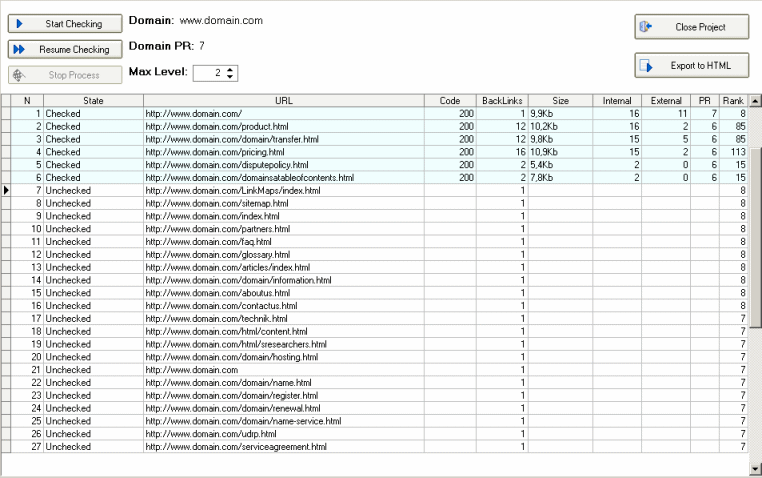Sort by the Internal column header
The height and width of the screenshot is (478, 762).
point(617,101)
